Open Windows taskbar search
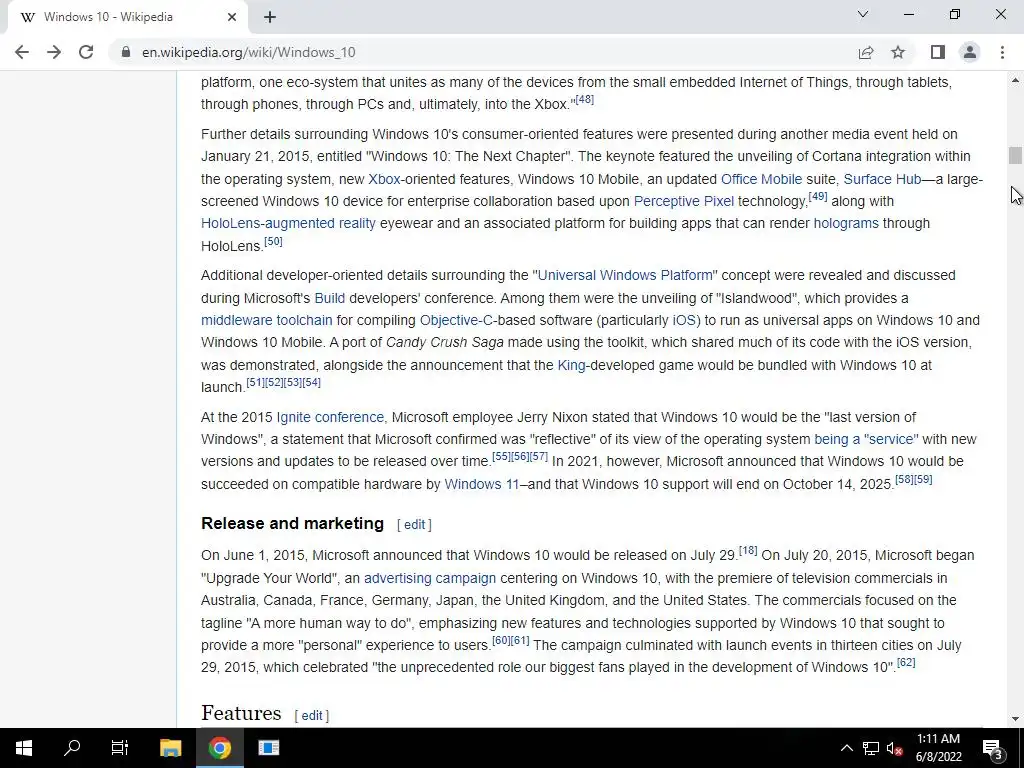The height and width of the screenshot is (768, 1024). coord(72,748)
